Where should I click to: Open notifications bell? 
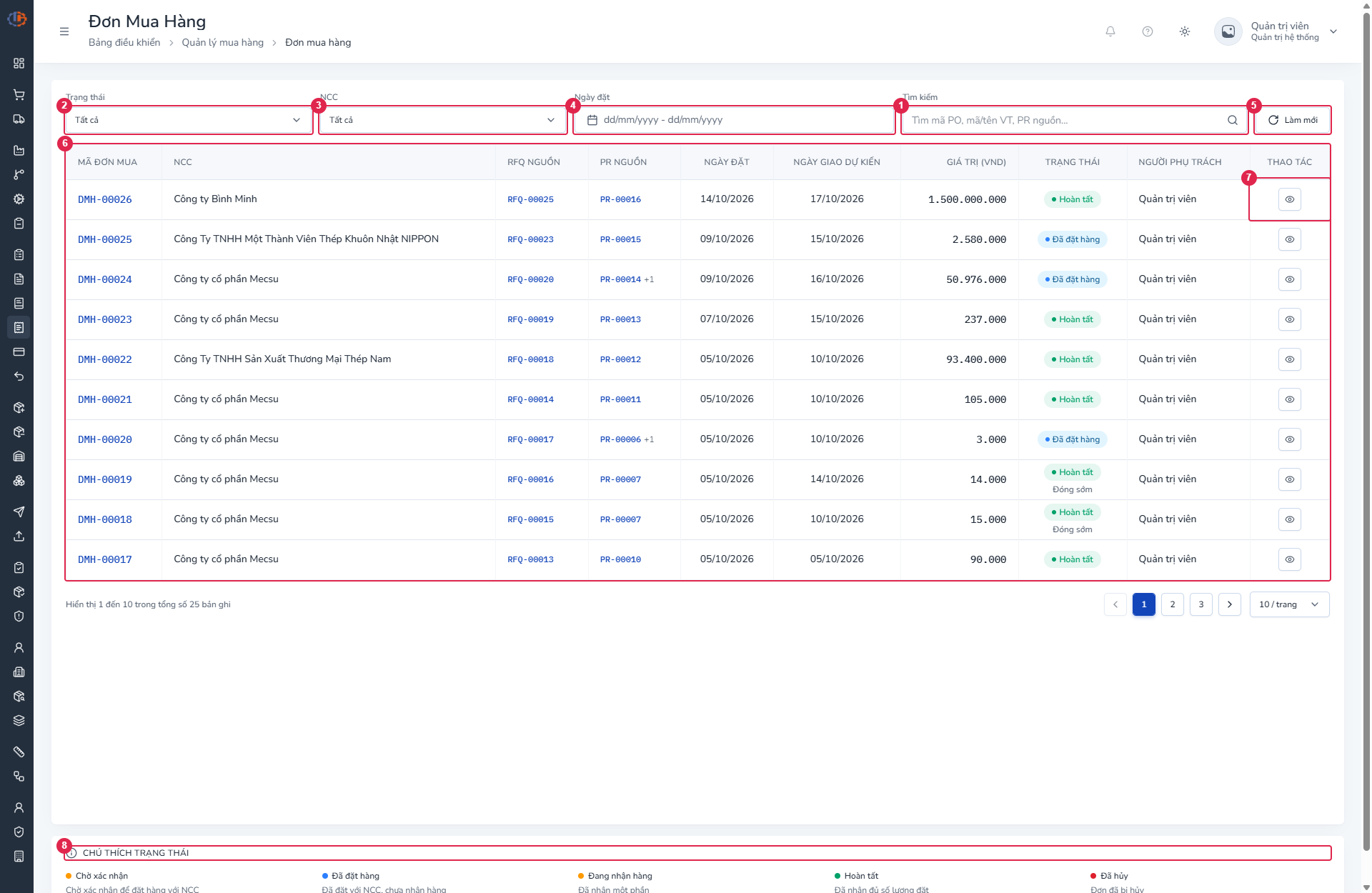click(1110, 31)
